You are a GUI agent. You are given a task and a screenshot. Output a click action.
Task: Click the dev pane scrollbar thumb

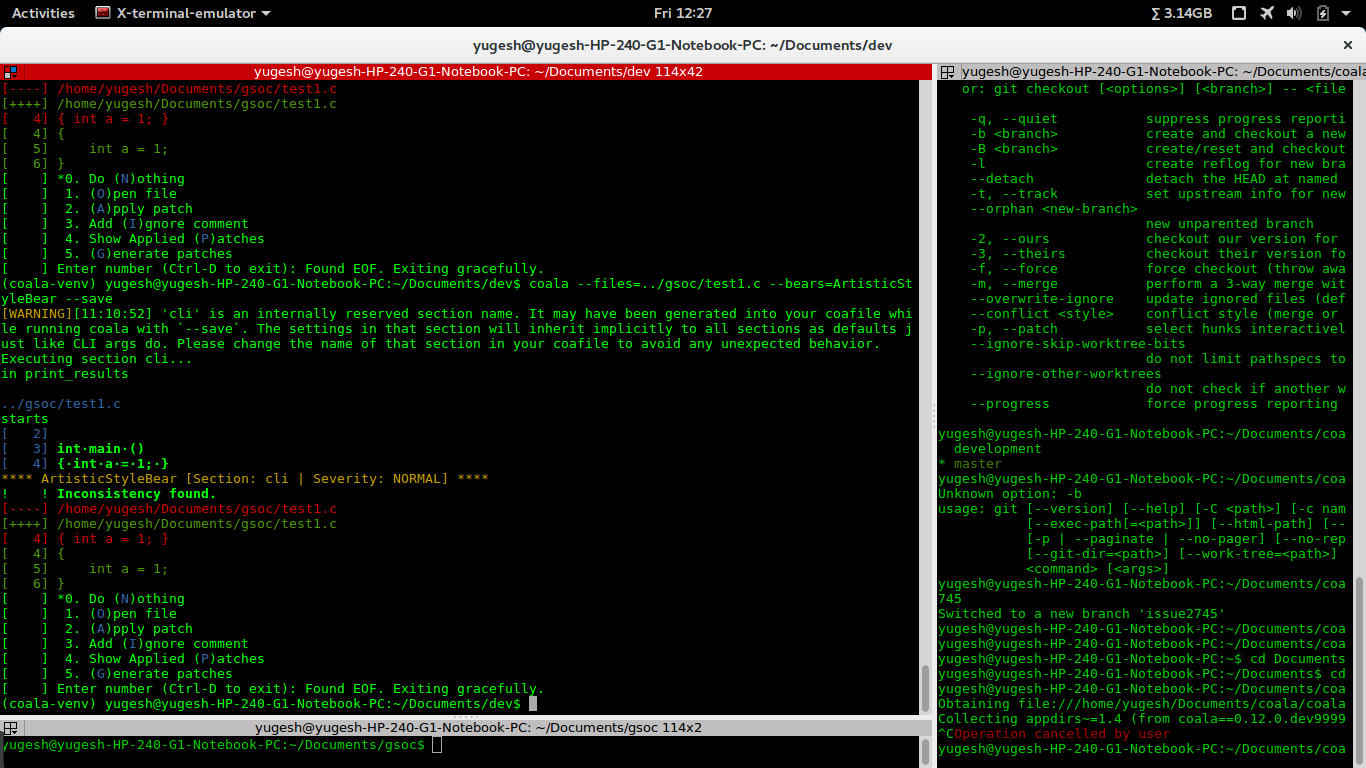point(925,686)
